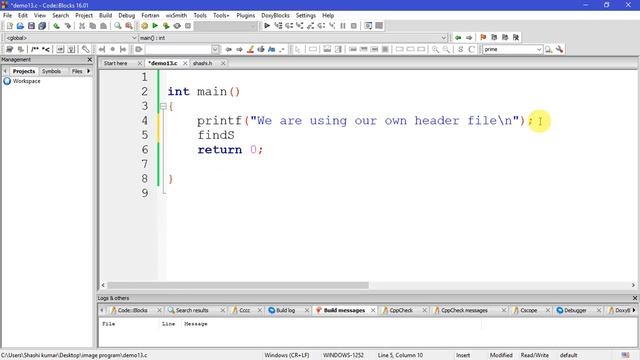Open the File menu
Screen dimensions: 640x360
pos(7,16)
